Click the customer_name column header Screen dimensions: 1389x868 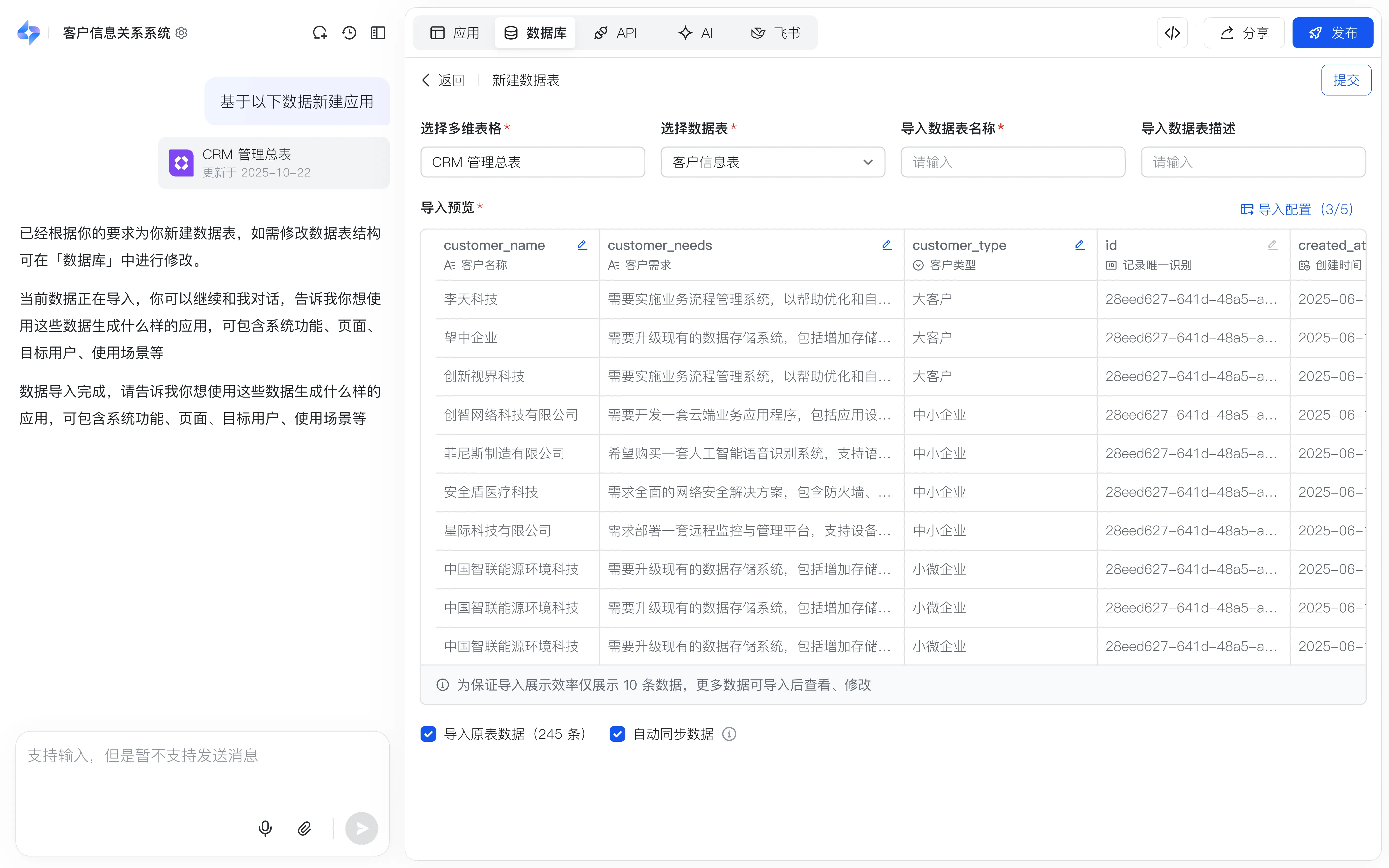coord(517,255)
